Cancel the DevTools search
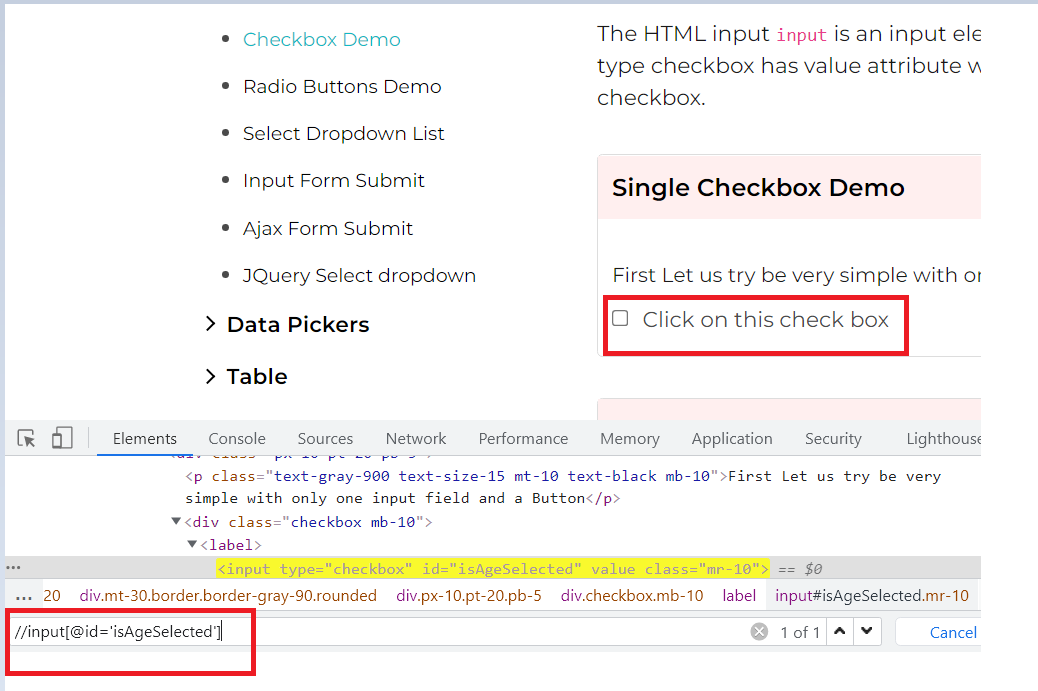This screenshot has width=1038, height=691. [x=953, y=632]
